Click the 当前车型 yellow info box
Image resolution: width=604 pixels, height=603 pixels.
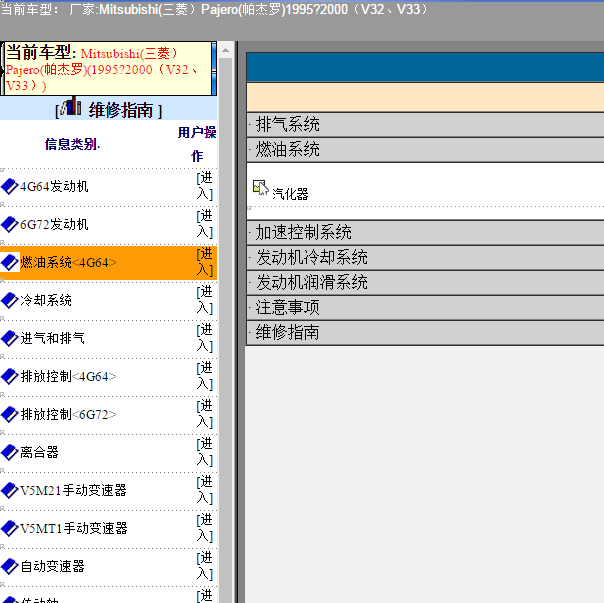pyautogui.click(x=108, y=69)
